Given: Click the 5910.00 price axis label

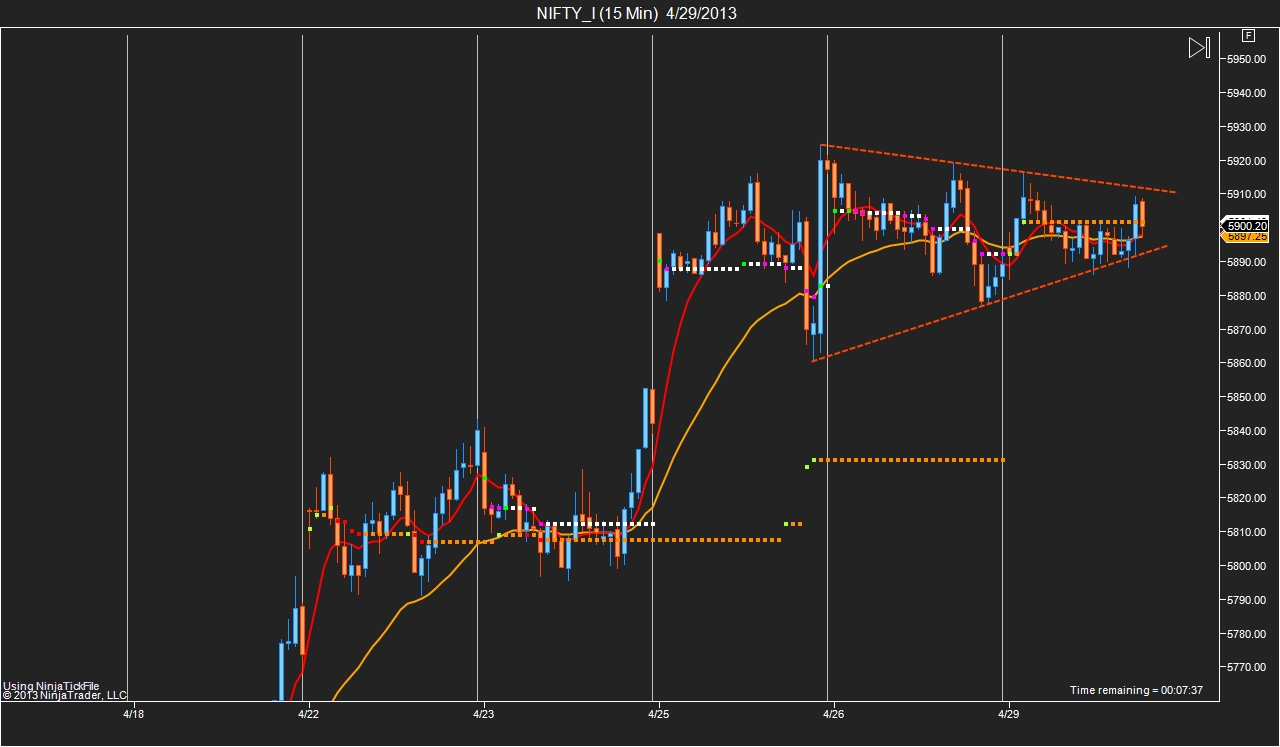Looking at the screenshot, I should coord(1248,195).
